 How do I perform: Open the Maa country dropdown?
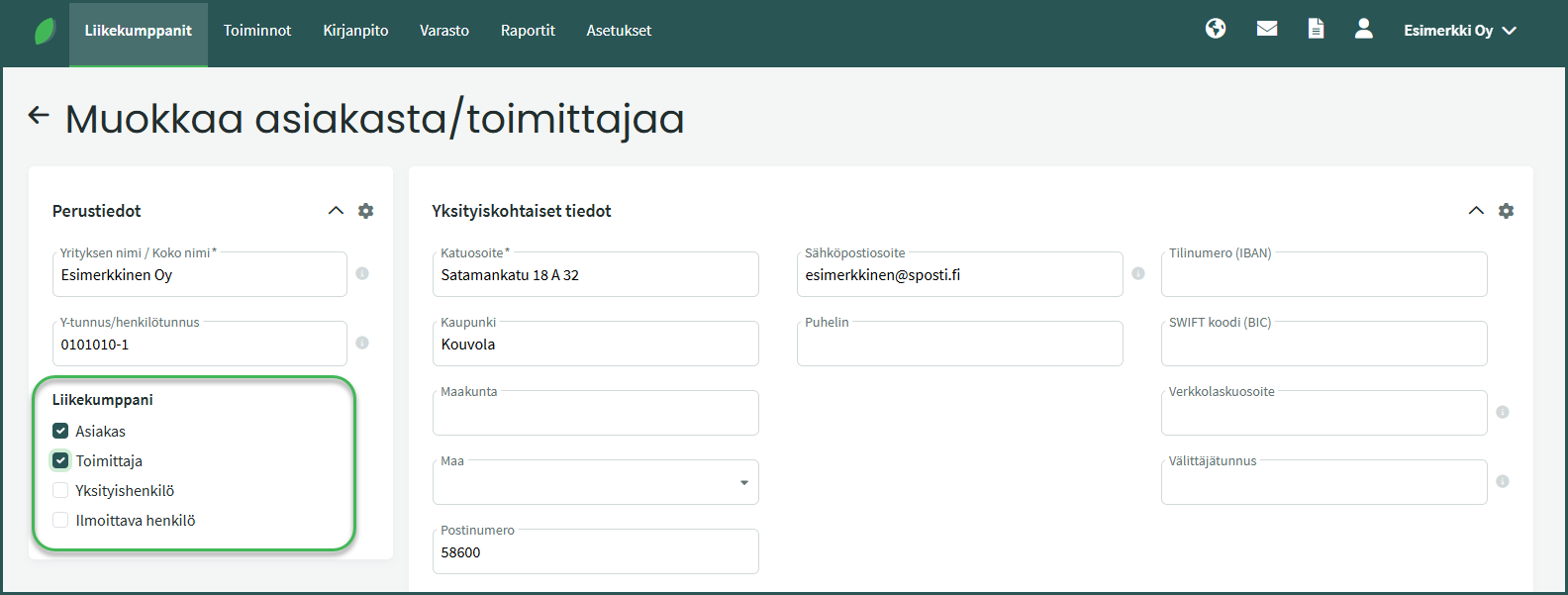click(x=595, y=483)
